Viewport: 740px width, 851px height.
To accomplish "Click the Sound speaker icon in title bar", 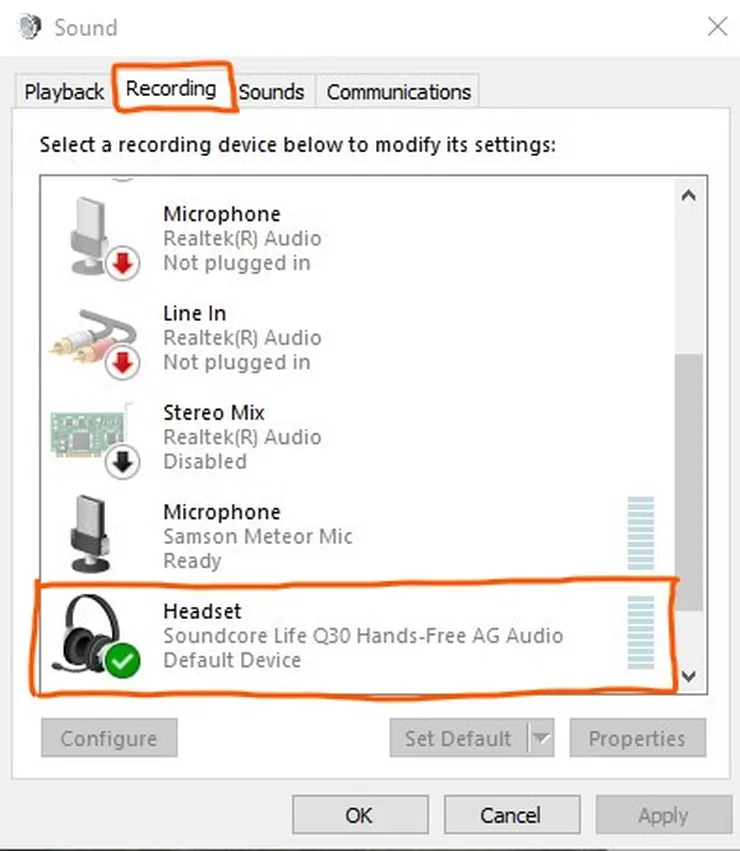I will (29, 27).
